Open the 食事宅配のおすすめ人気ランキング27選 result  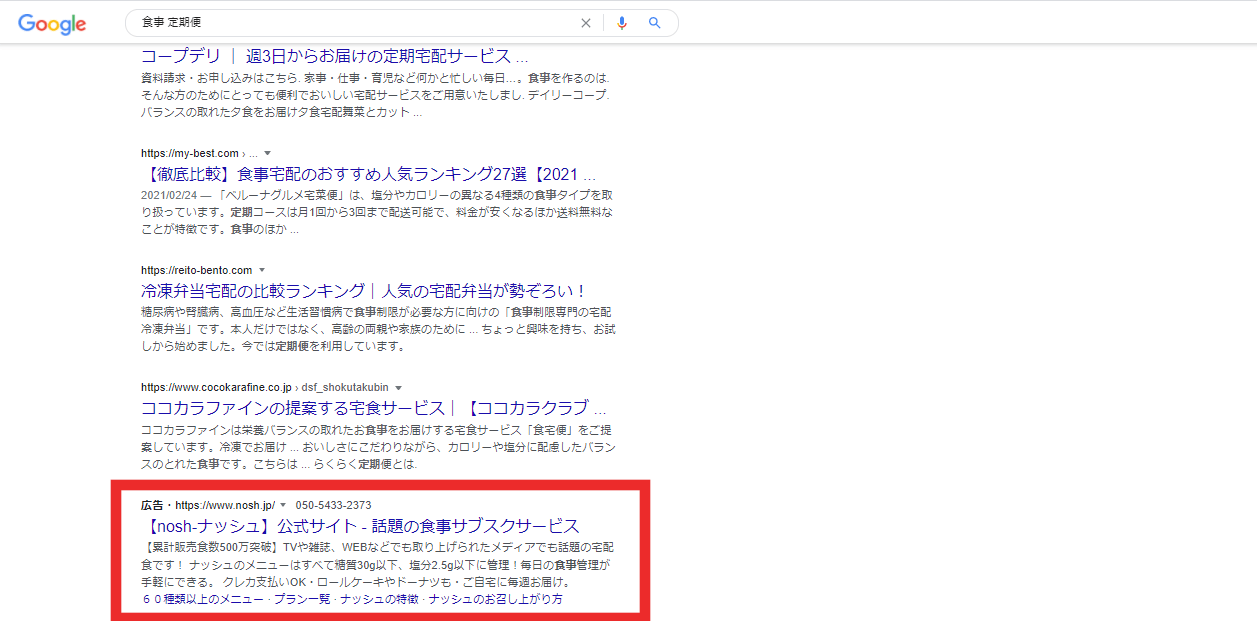pos(368,174)
